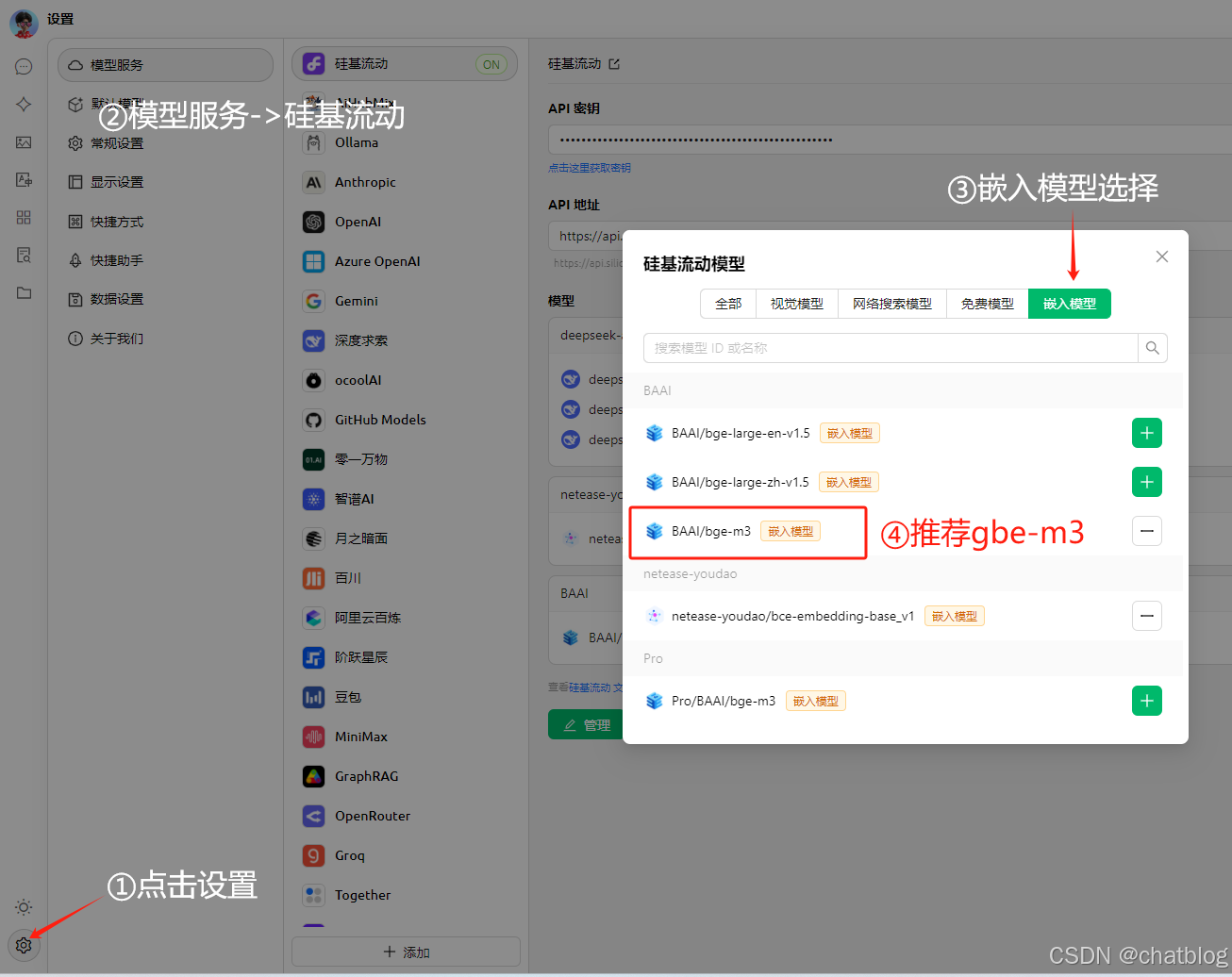Add the BAAI/bge-large-zh-v1.5 model

1147,482
